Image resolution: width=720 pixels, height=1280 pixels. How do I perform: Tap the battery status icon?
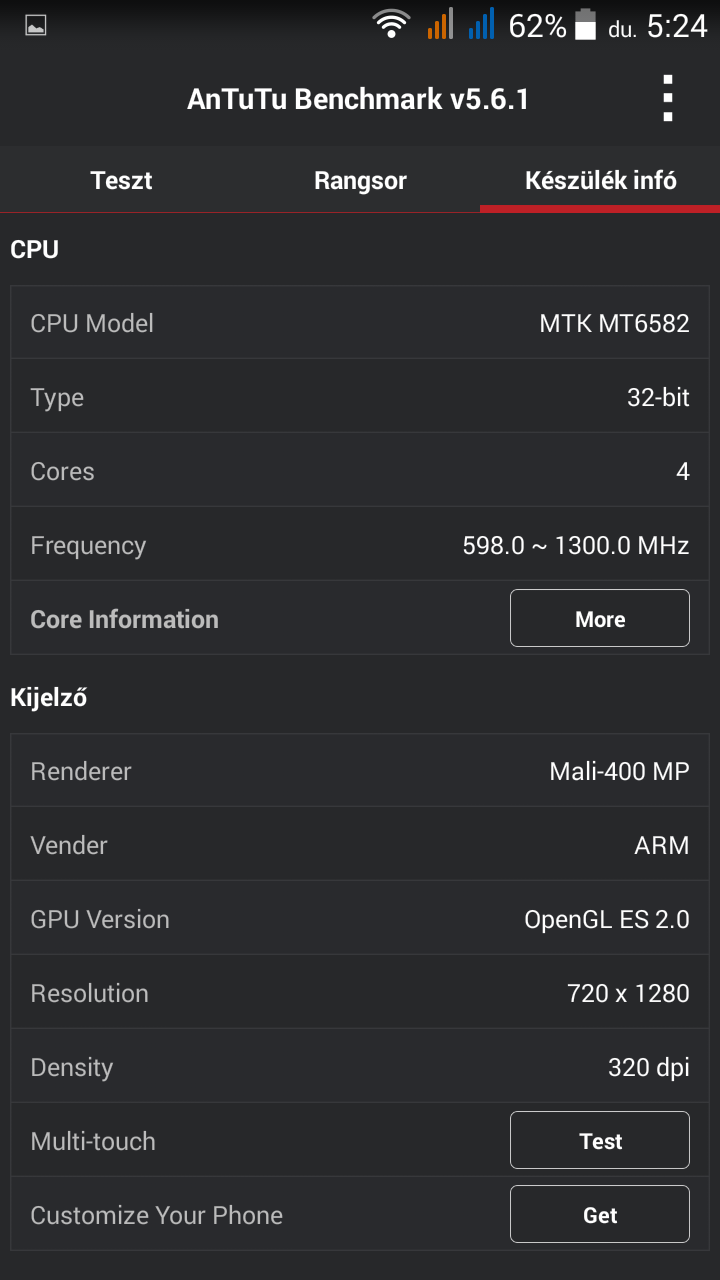[x=585, y=25]
